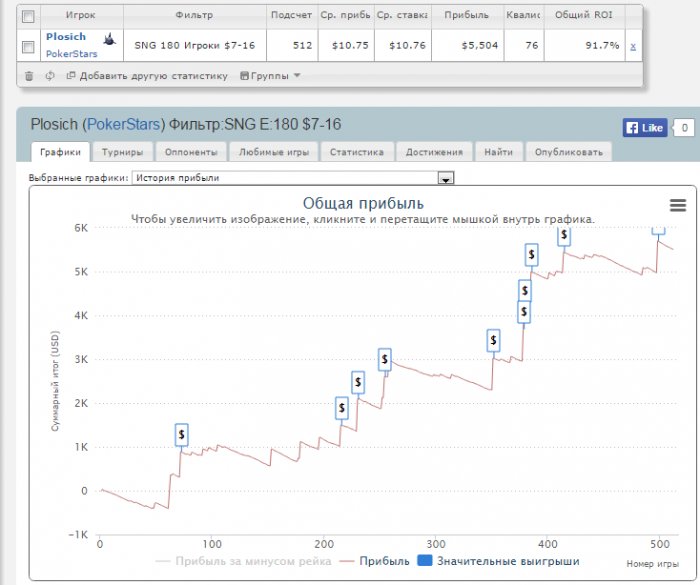Click the refresh icon beside the trash
The image size is (700, 585).
coord(49,76)
